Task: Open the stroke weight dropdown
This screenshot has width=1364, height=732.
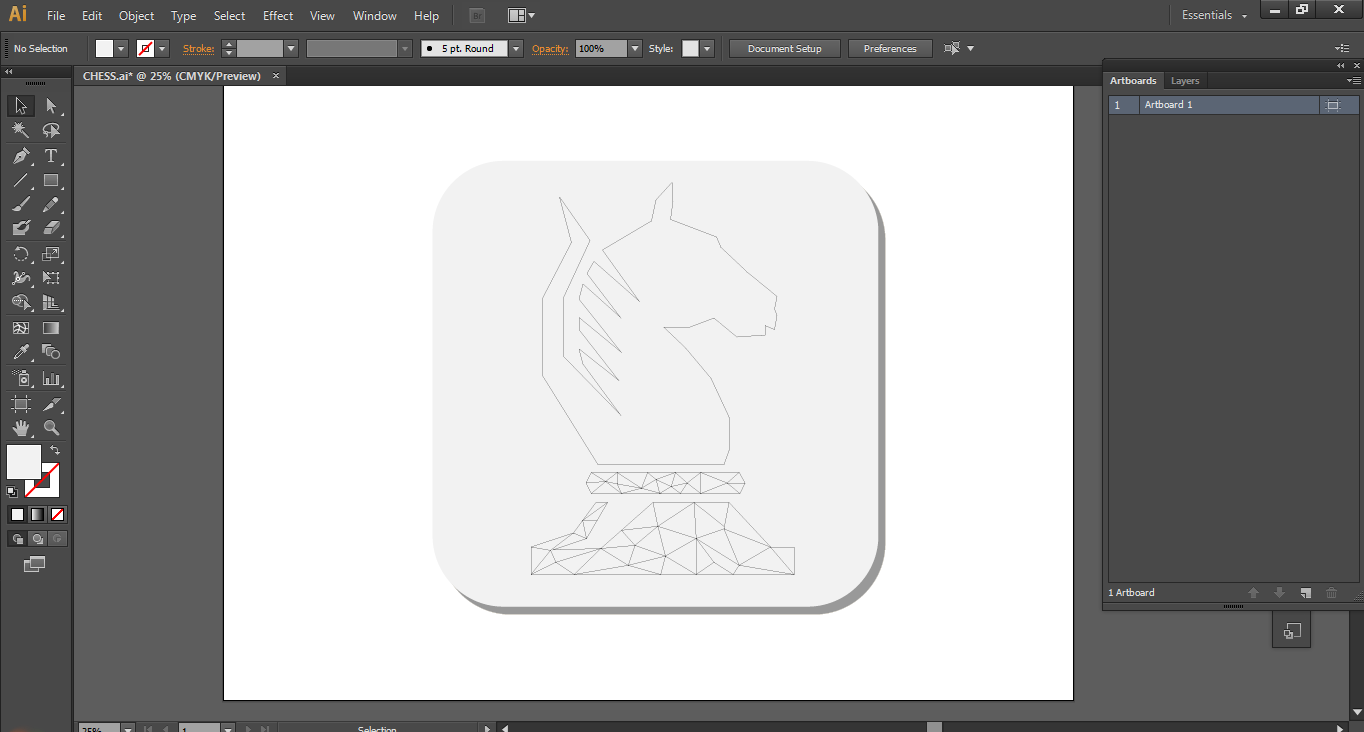Action: 291,48
